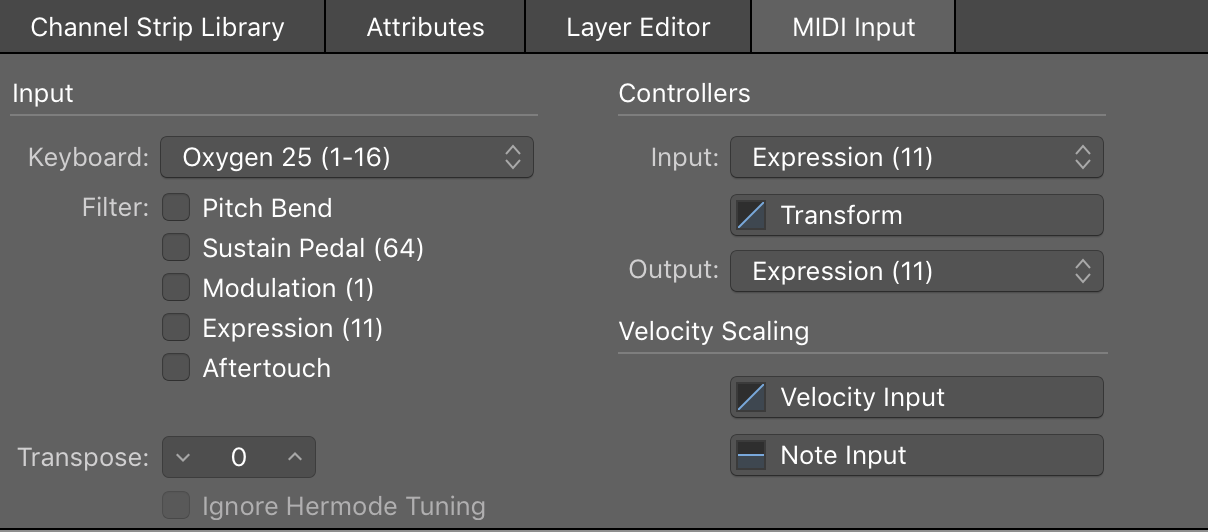The image size is (1208, 532).
Task: Enable the Pitch Bend filter checkbox
Action: coord(176,208)
